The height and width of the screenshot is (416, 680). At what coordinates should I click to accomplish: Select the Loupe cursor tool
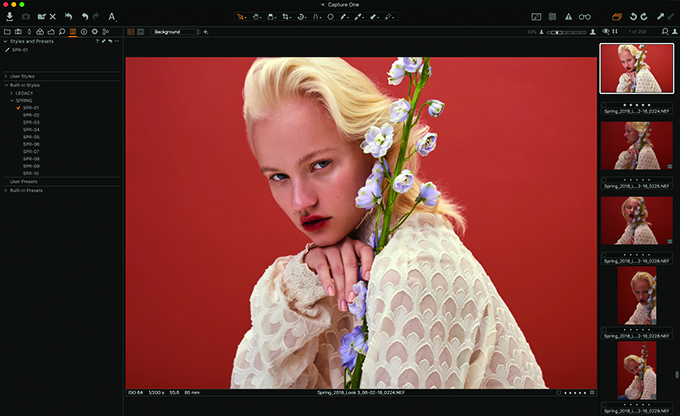(271, 17)
